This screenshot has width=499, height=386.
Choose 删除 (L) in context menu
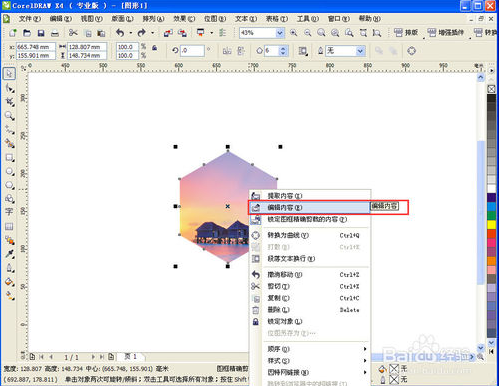310,310
